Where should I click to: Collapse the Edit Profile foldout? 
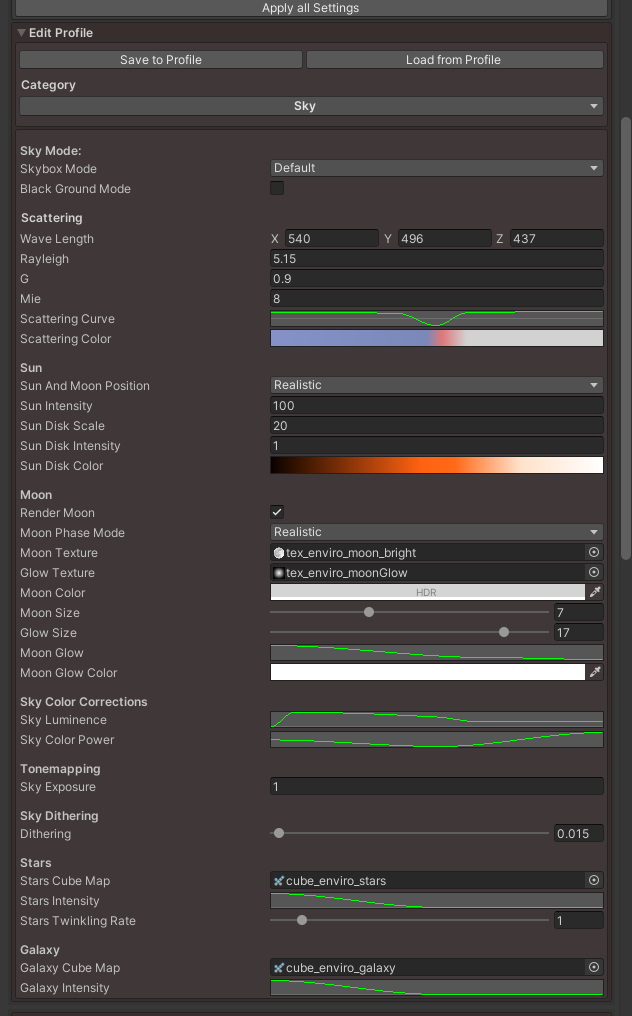21,32
